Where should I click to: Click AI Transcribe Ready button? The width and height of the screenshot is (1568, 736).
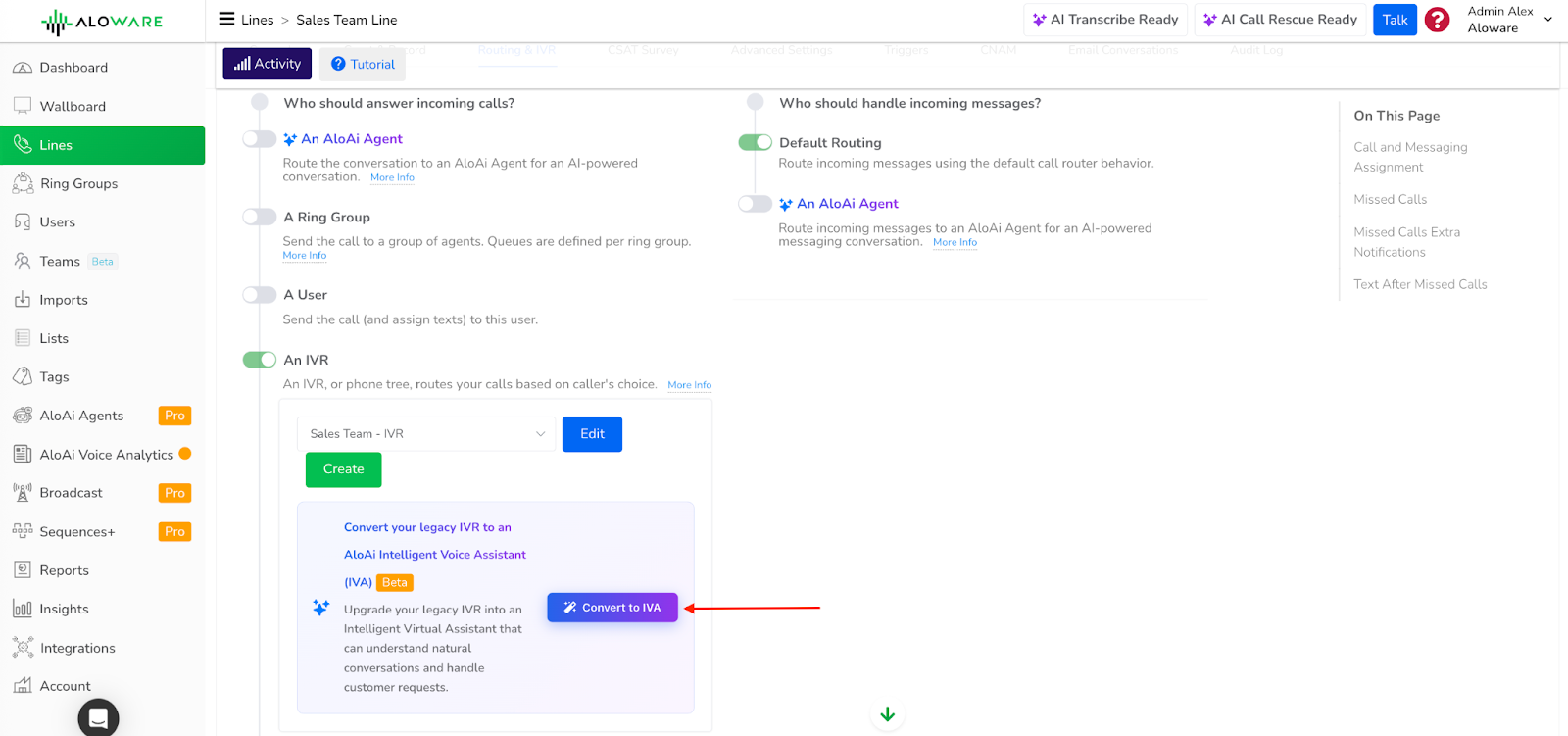coord(1105,20)
